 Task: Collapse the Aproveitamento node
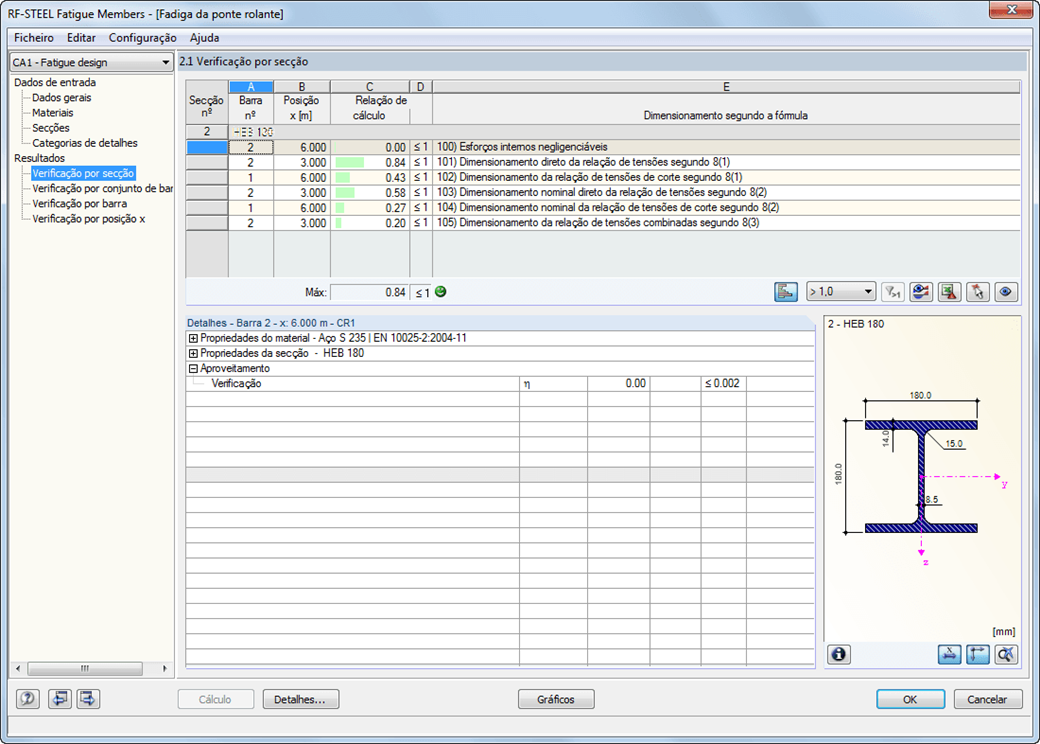(x=193, y=369)
